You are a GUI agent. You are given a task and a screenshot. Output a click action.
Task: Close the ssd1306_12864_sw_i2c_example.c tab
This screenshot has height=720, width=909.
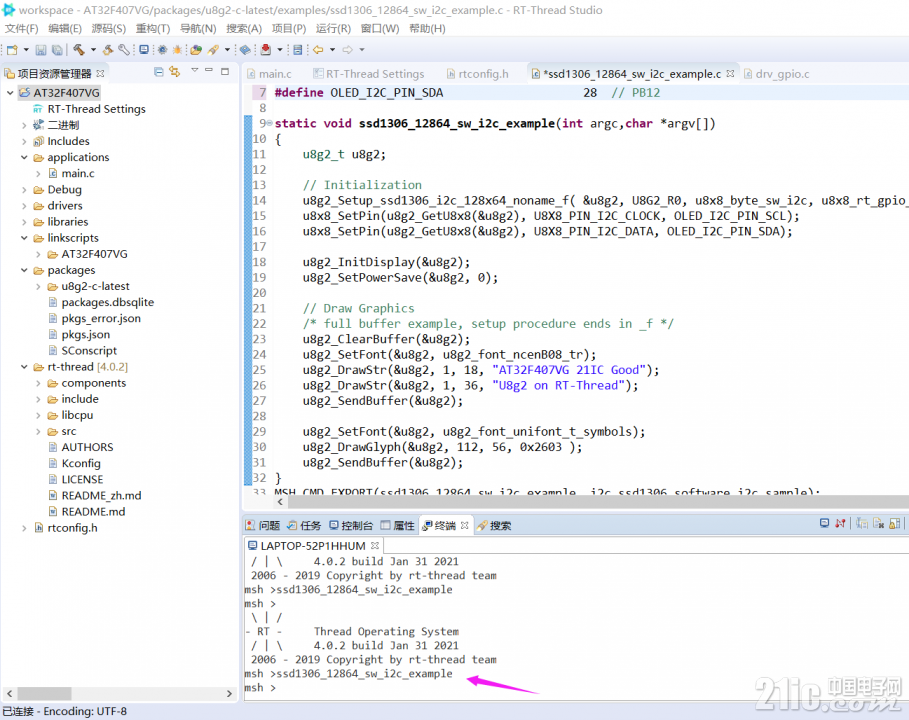pos(730,74)
